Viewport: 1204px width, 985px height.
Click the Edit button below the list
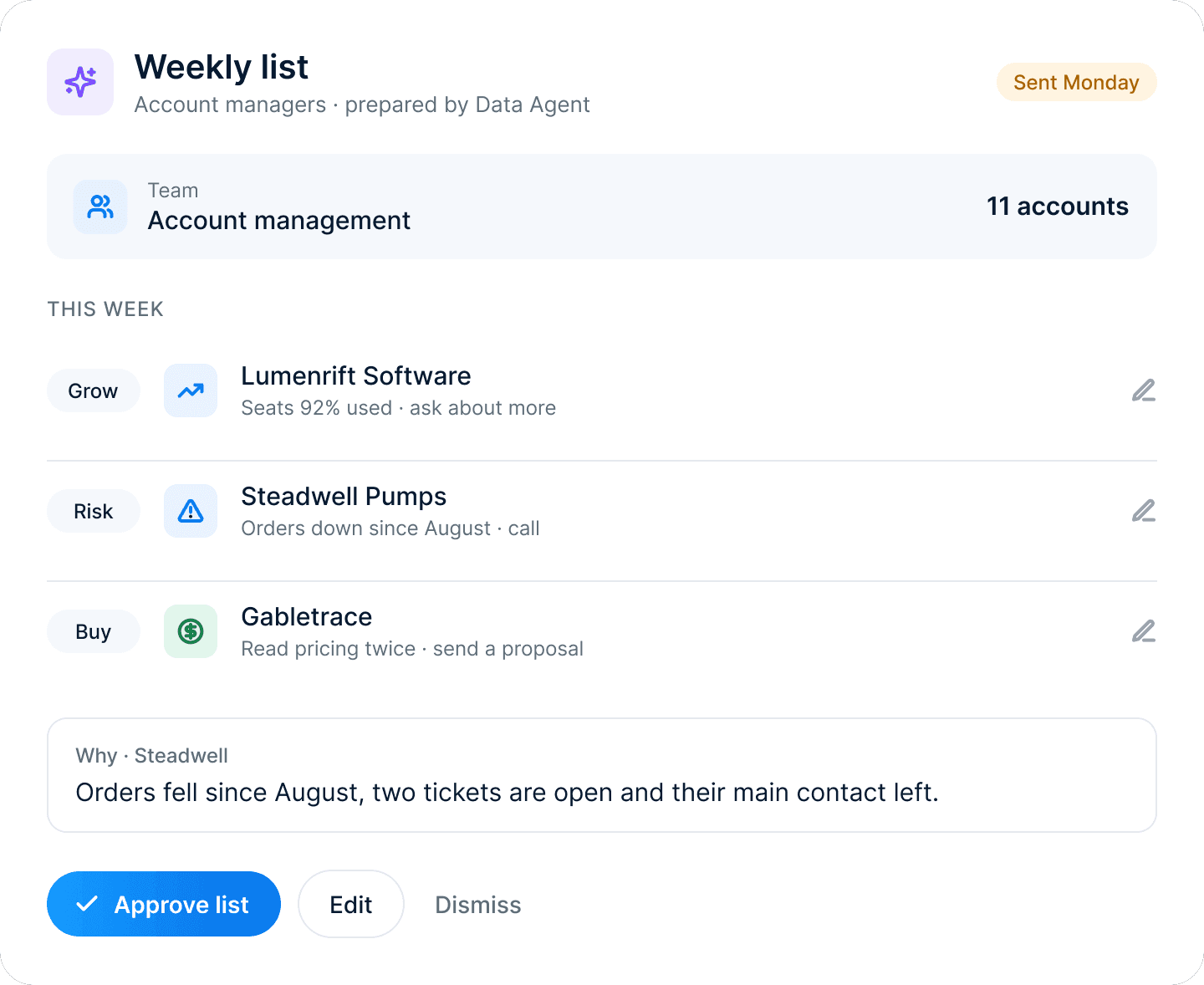(x=351, y=904)
